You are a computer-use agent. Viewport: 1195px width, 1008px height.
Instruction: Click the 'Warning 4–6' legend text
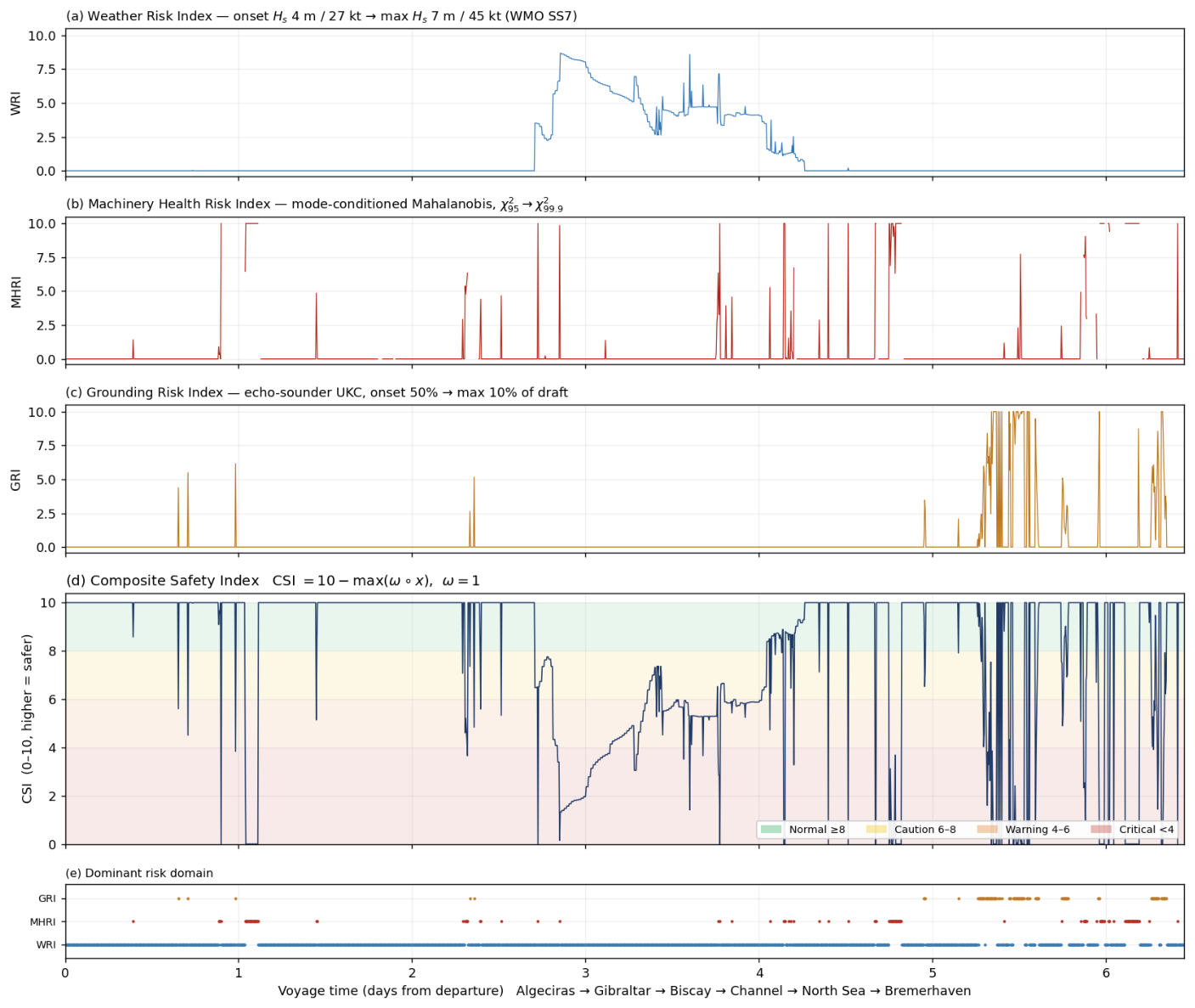tap(1038, 830)
